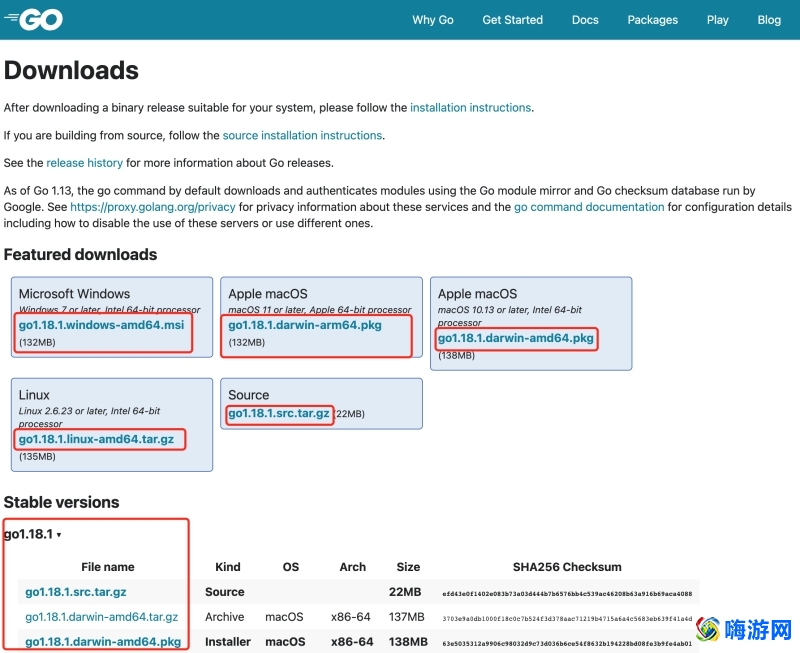The height and width of the screenshot is (653, 800).
Task: Click the "Apple macOS" title above the arm64 package
Action: click(268, 294)
